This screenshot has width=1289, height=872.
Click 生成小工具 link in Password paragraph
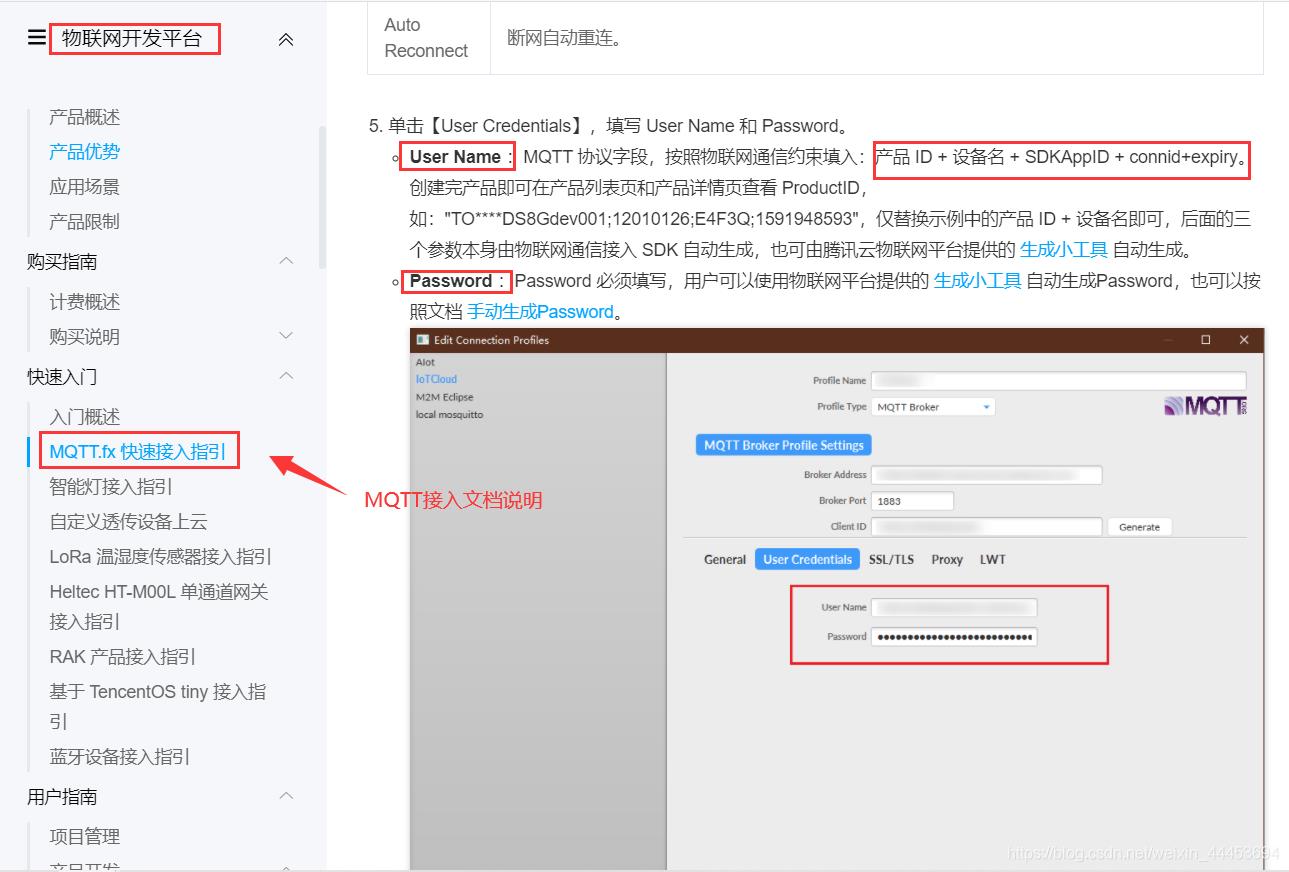pyautogui.click(x=978, y=281)
